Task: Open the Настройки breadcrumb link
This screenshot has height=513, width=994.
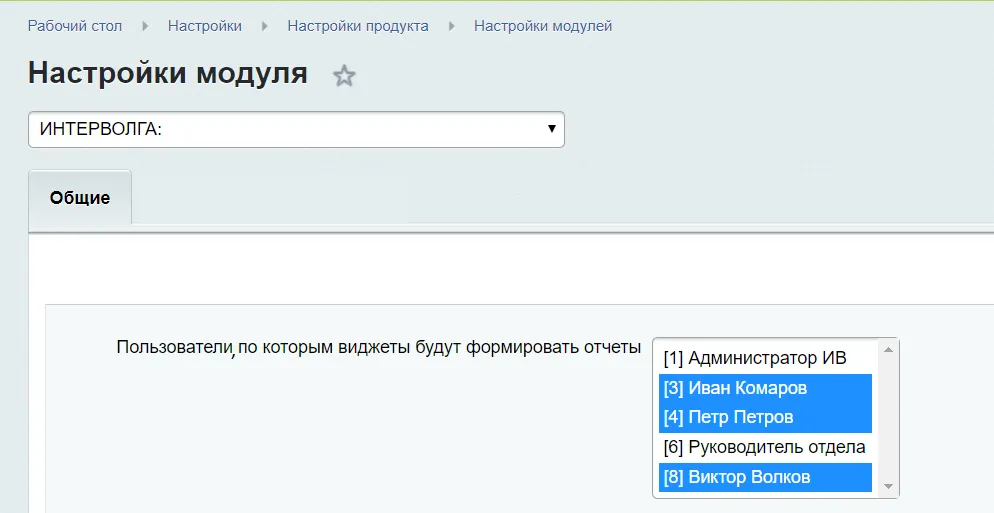Action: pos(205,26)
